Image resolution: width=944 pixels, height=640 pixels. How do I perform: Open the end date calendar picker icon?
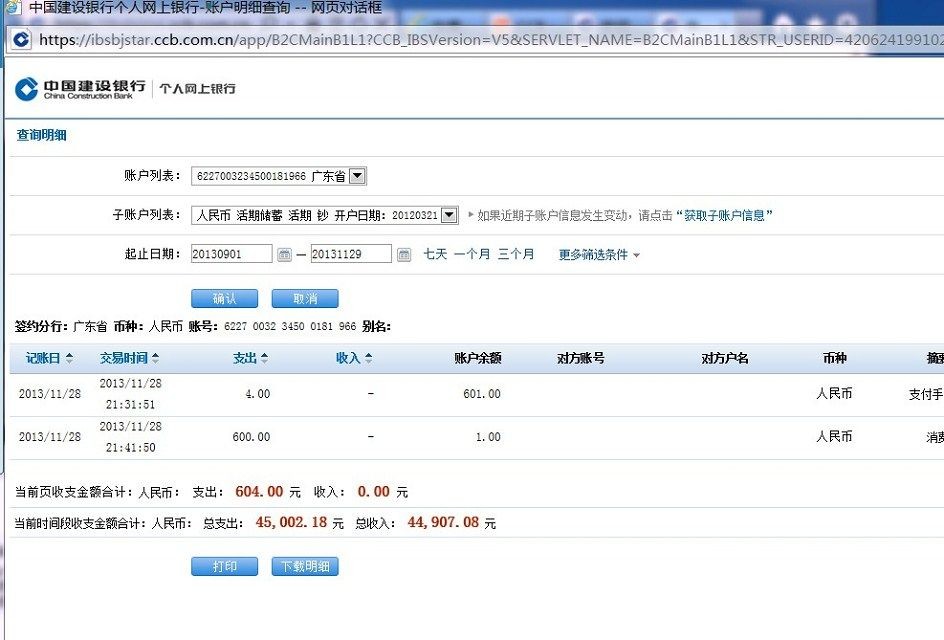(x=404, y=255)
